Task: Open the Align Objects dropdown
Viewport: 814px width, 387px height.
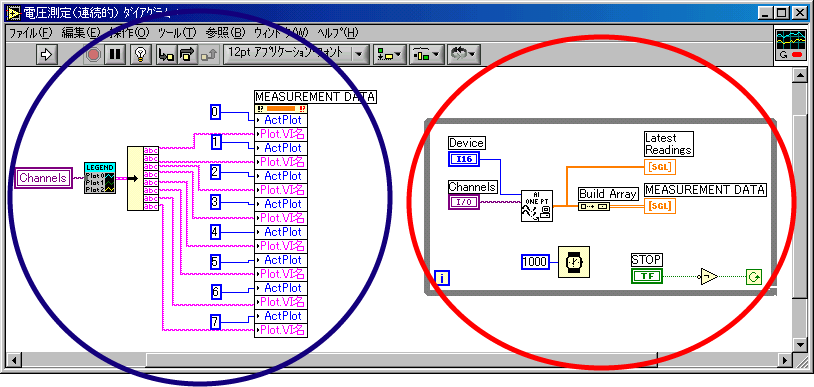Action: point(389,54)
